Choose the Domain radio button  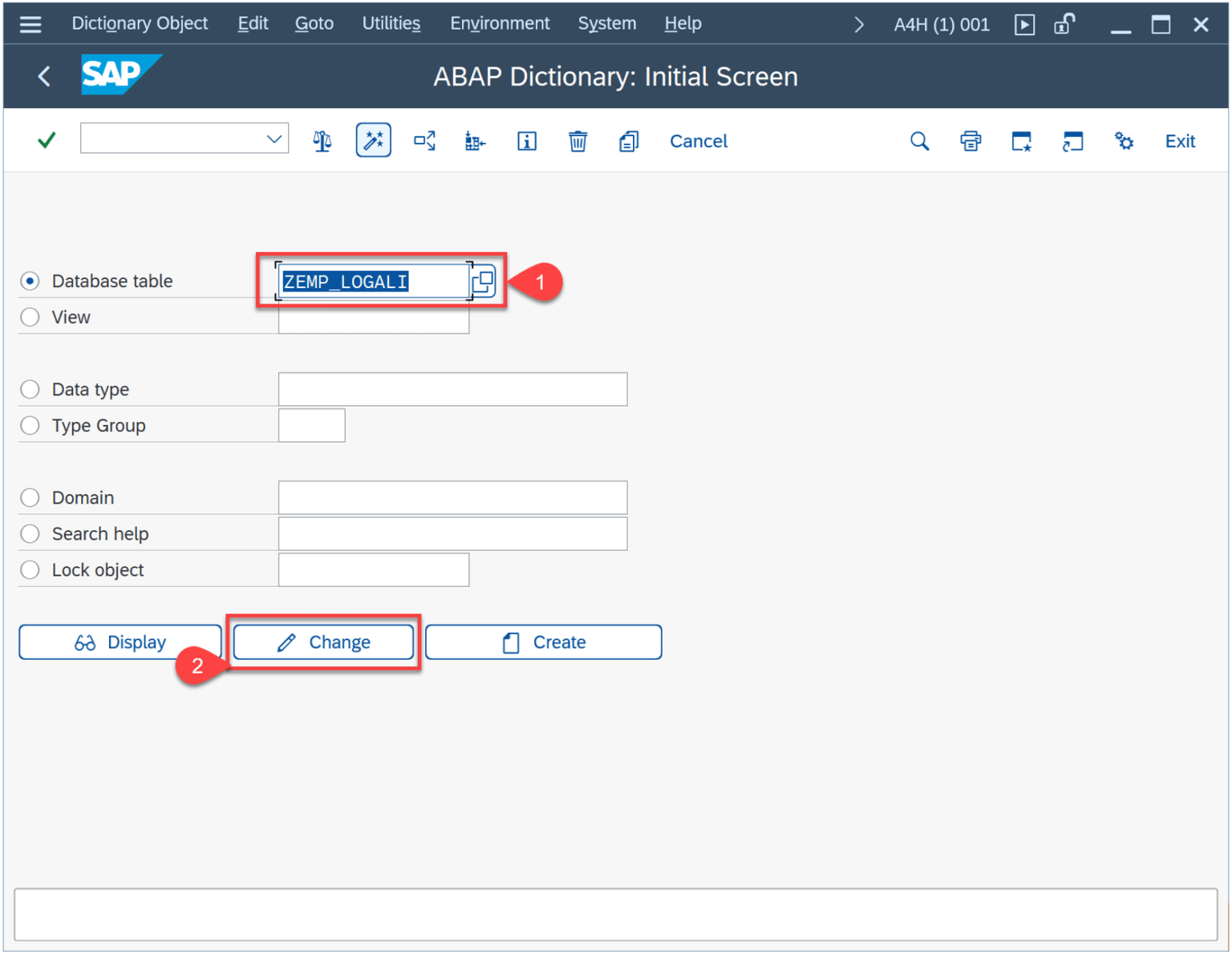(30, 498)
